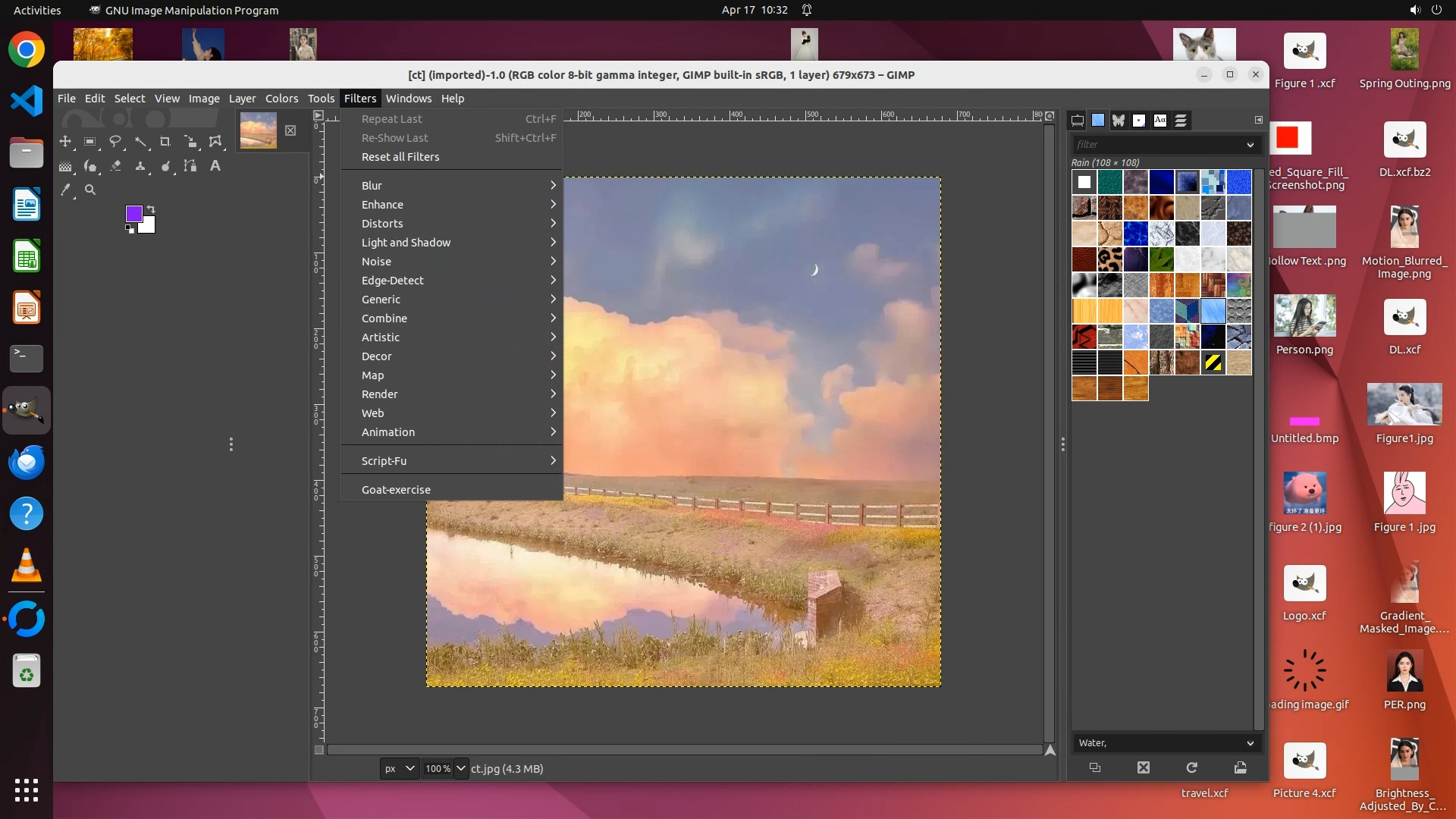Select the Move tool
1456x819 pixels.
pyautogui.click(x=65, y=142)
